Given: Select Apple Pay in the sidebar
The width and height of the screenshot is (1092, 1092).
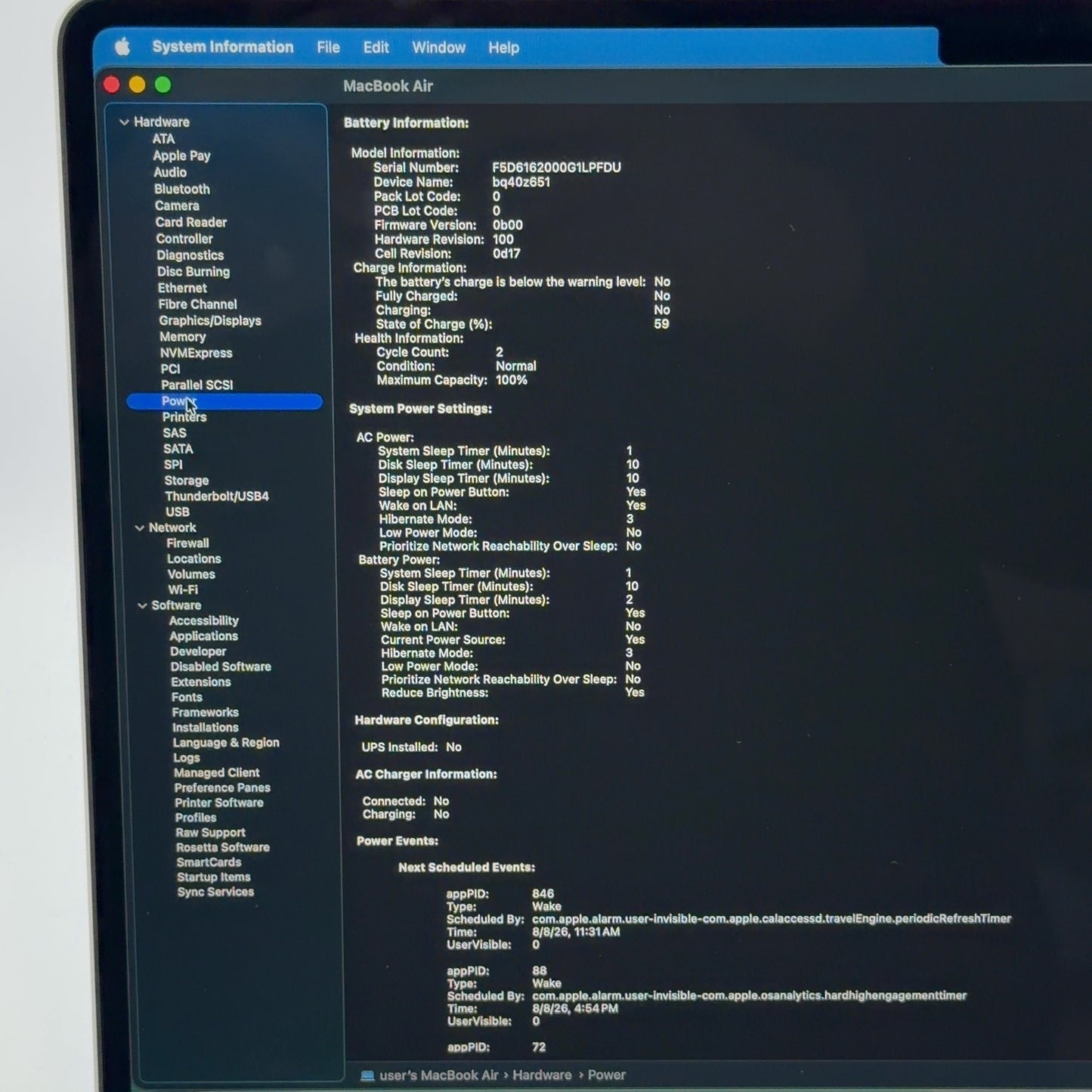Looking at the screenshot, I should (181, 156).
